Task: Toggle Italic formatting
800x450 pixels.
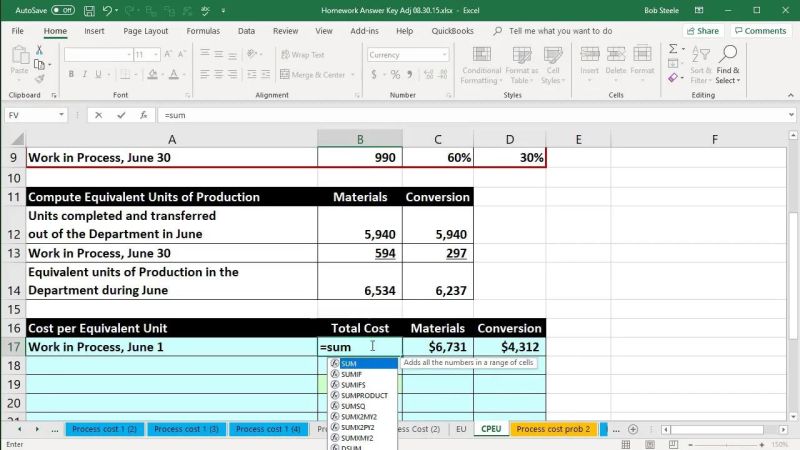Action: pyautogui.click(x=85, y=74)
